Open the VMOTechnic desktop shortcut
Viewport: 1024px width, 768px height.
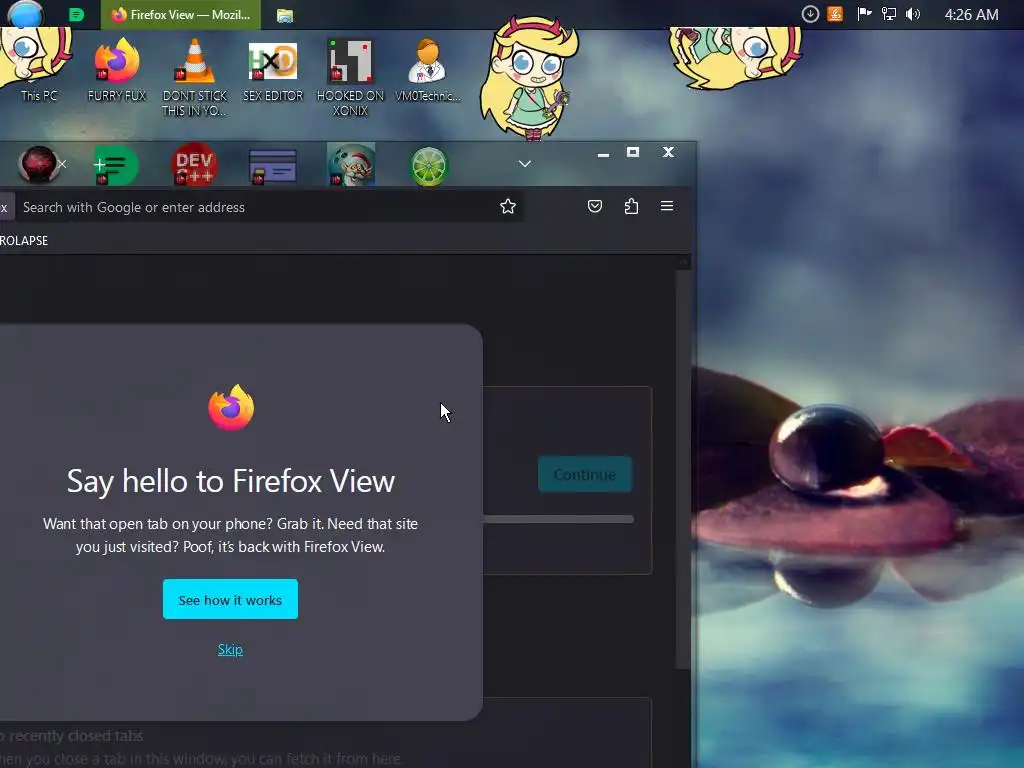tap(428, 70)
